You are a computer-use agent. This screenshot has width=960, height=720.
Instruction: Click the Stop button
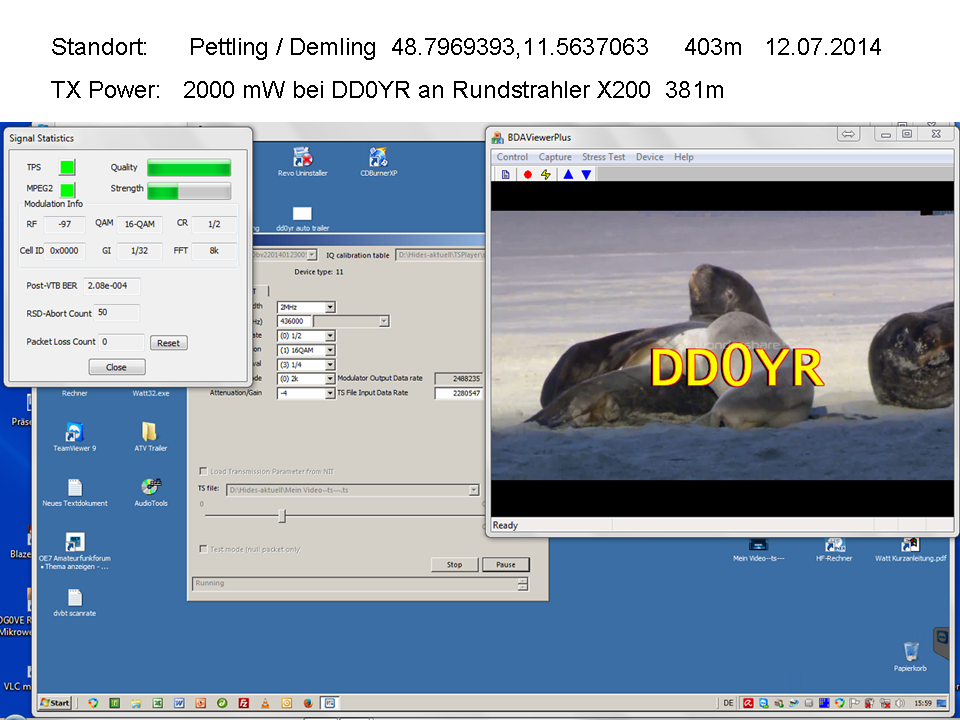click(454, 564)
